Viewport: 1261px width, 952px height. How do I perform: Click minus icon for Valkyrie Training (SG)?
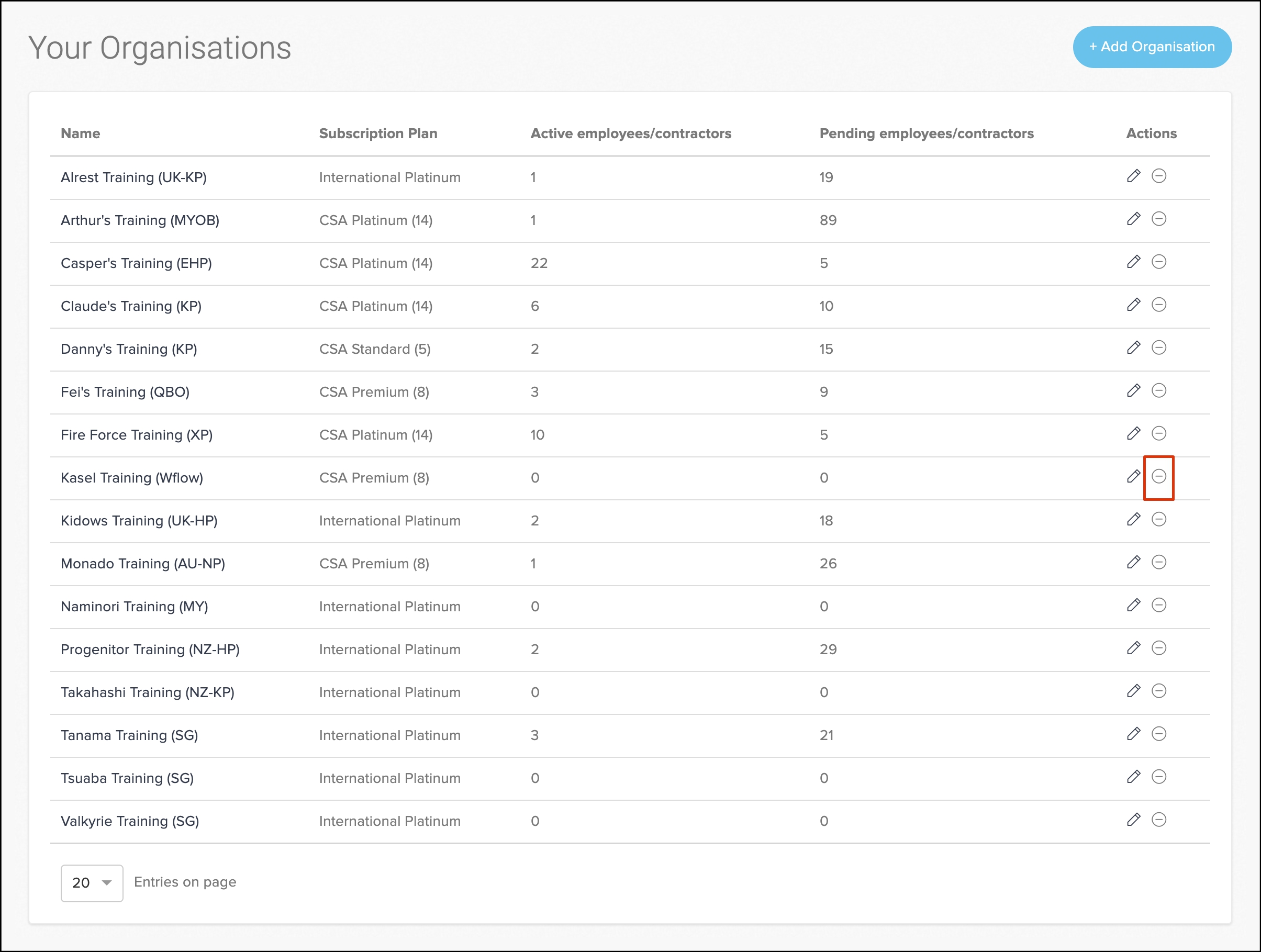point(1158,820)
